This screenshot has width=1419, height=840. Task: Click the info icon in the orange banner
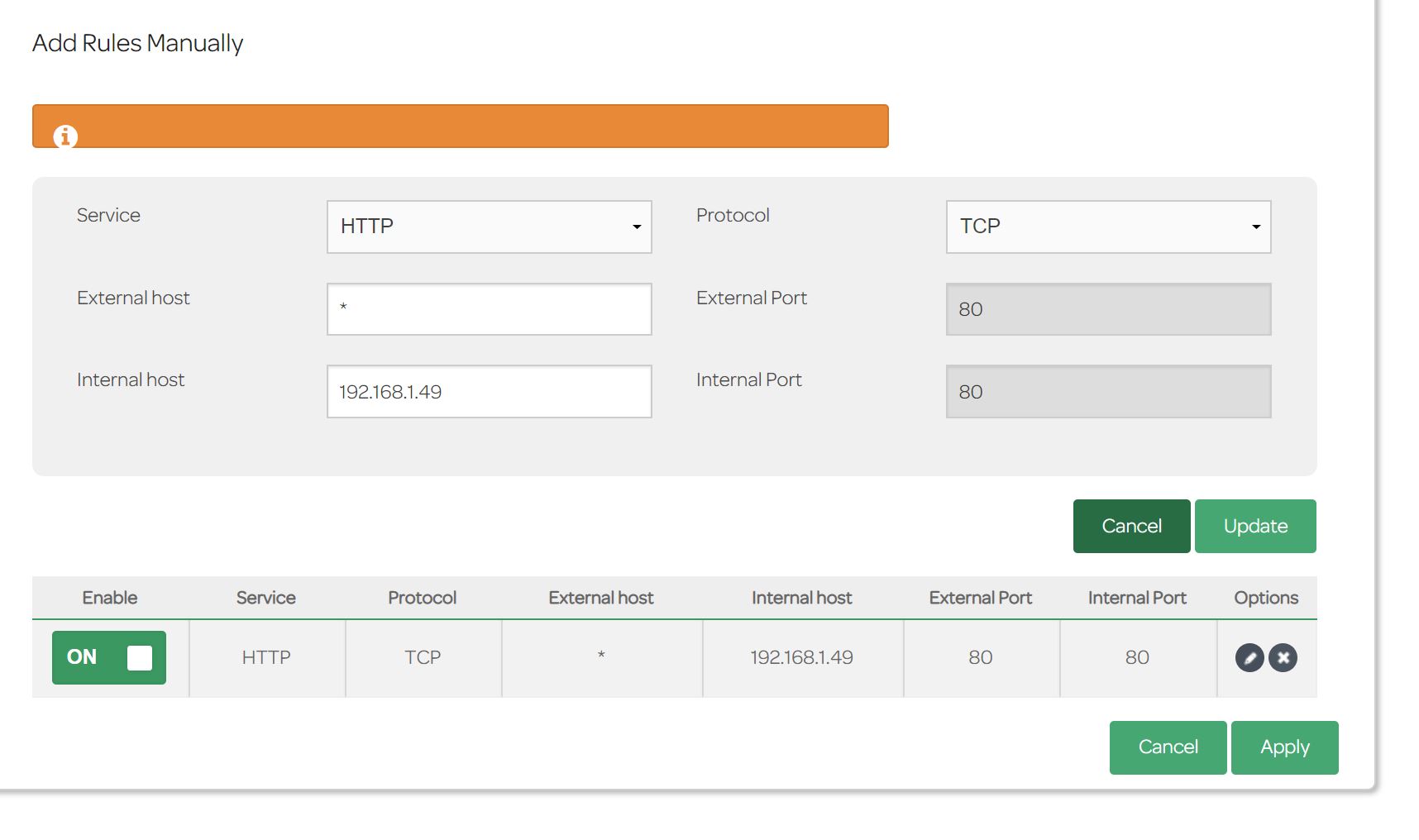coord(65,136)
